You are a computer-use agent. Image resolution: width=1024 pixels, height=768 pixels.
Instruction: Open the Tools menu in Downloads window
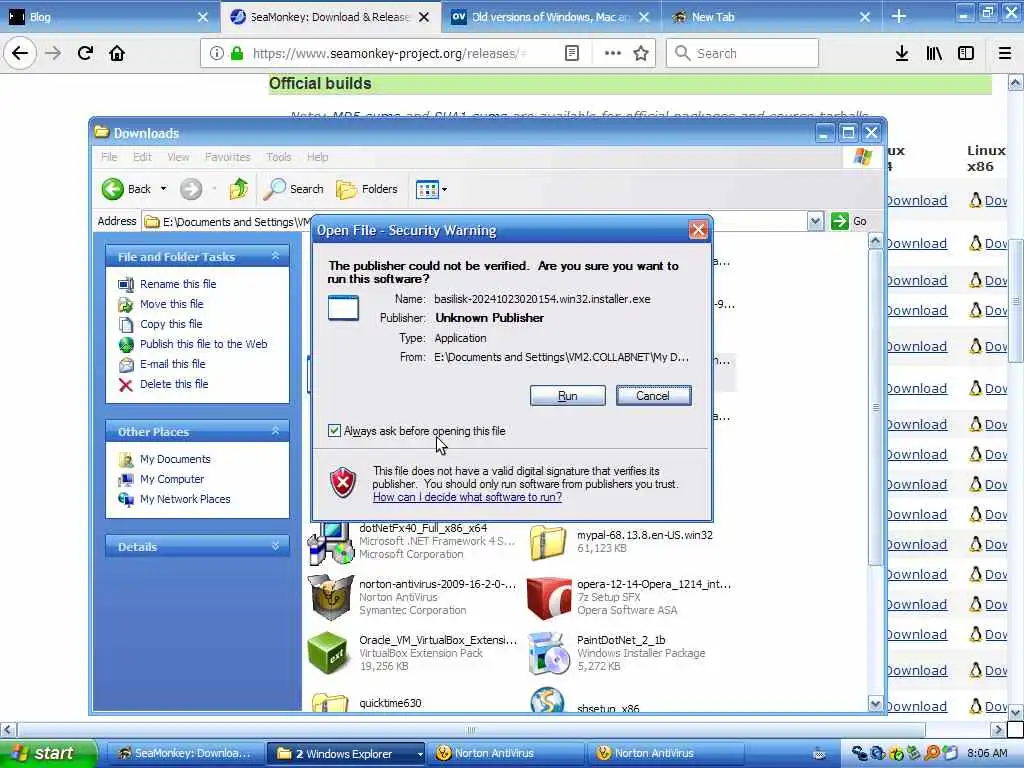279,157
